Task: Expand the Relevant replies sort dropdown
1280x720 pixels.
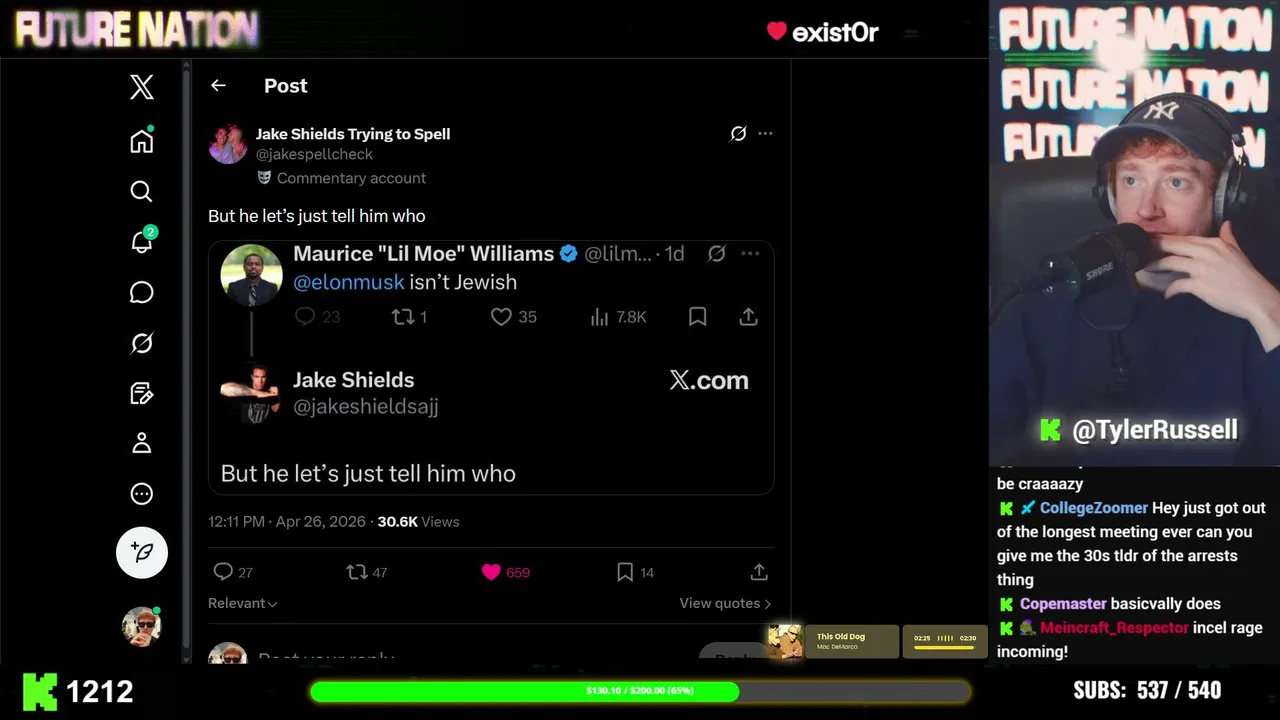Action: (243, 603)
